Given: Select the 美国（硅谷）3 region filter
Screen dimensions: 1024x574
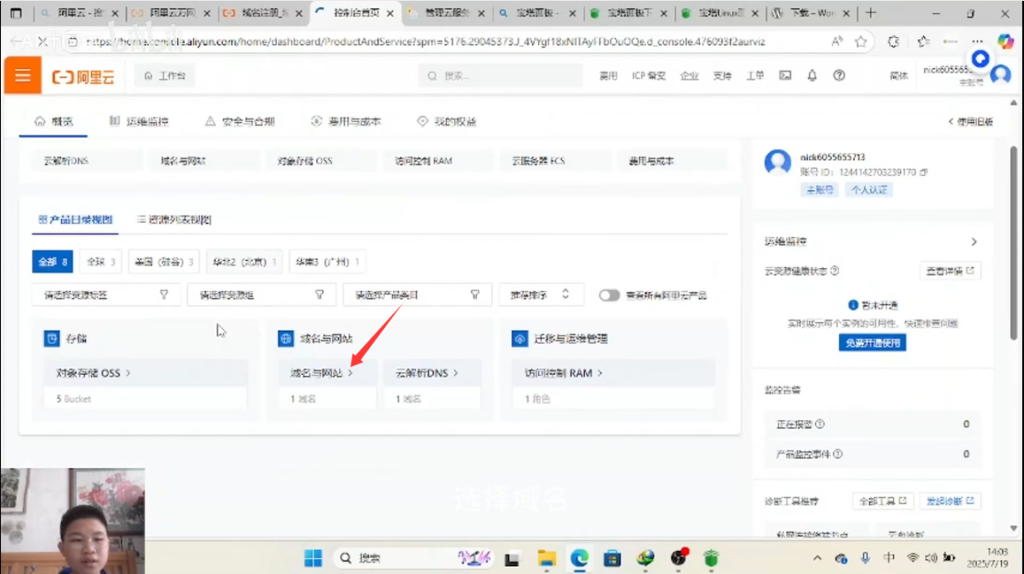Looking at the screenshot, I should tap(164, 261).
